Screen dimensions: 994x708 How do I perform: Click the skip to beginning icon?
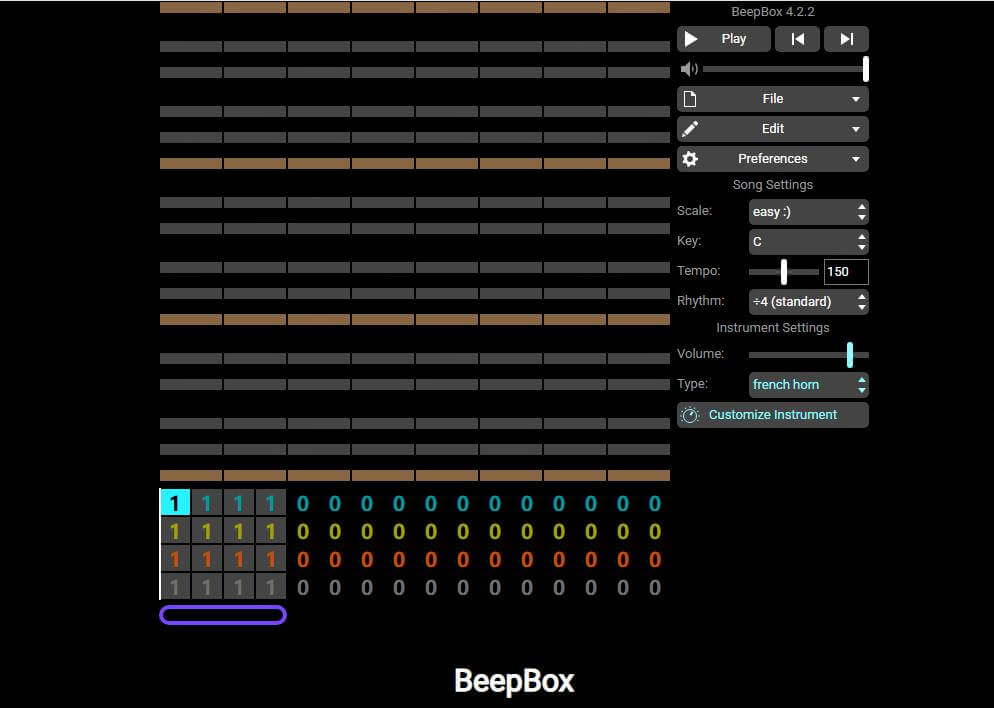point(796,38)
